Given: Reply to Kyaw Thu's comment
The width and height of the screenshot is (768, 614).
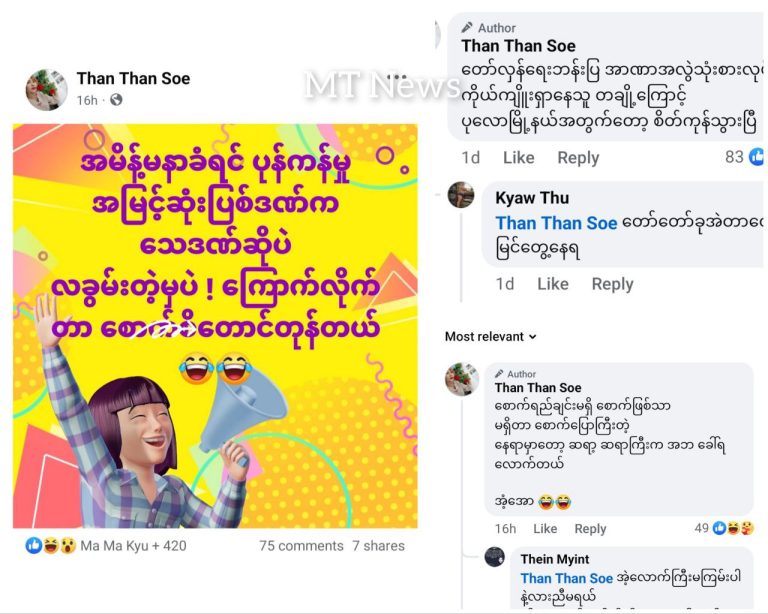Looking at the screenshot, I should pyautogui.click(x=612, y=284).
